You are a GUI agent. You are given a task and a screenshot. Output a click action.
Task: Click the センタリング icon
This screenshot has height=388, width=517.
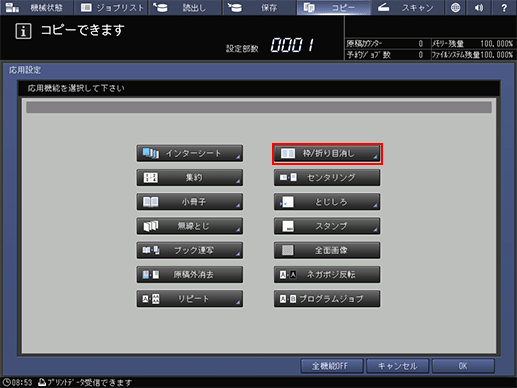pyautogui.click(x=288, y=177)
